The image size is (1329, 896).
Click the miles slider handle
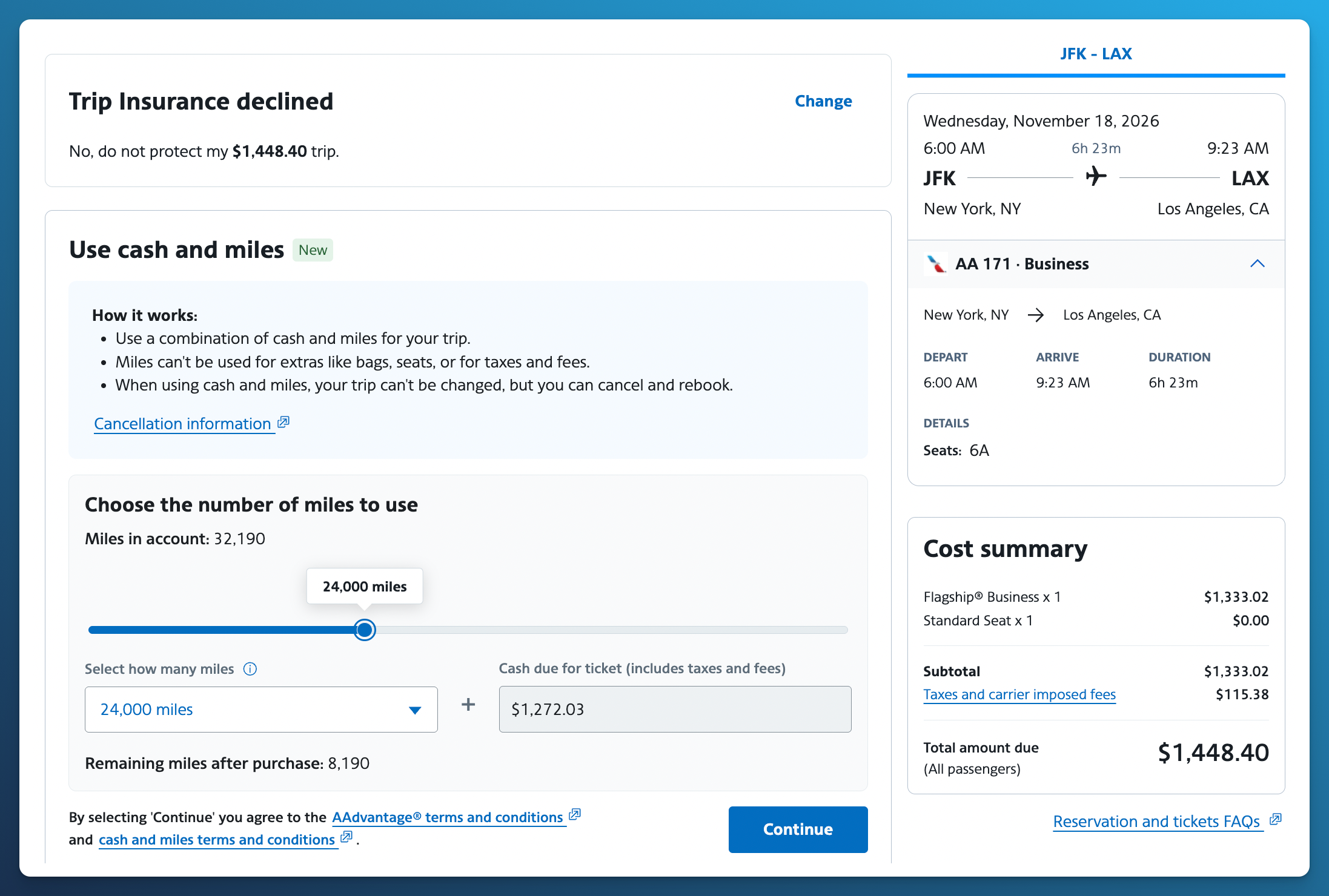pyautogui.click(x=365, y=630)
